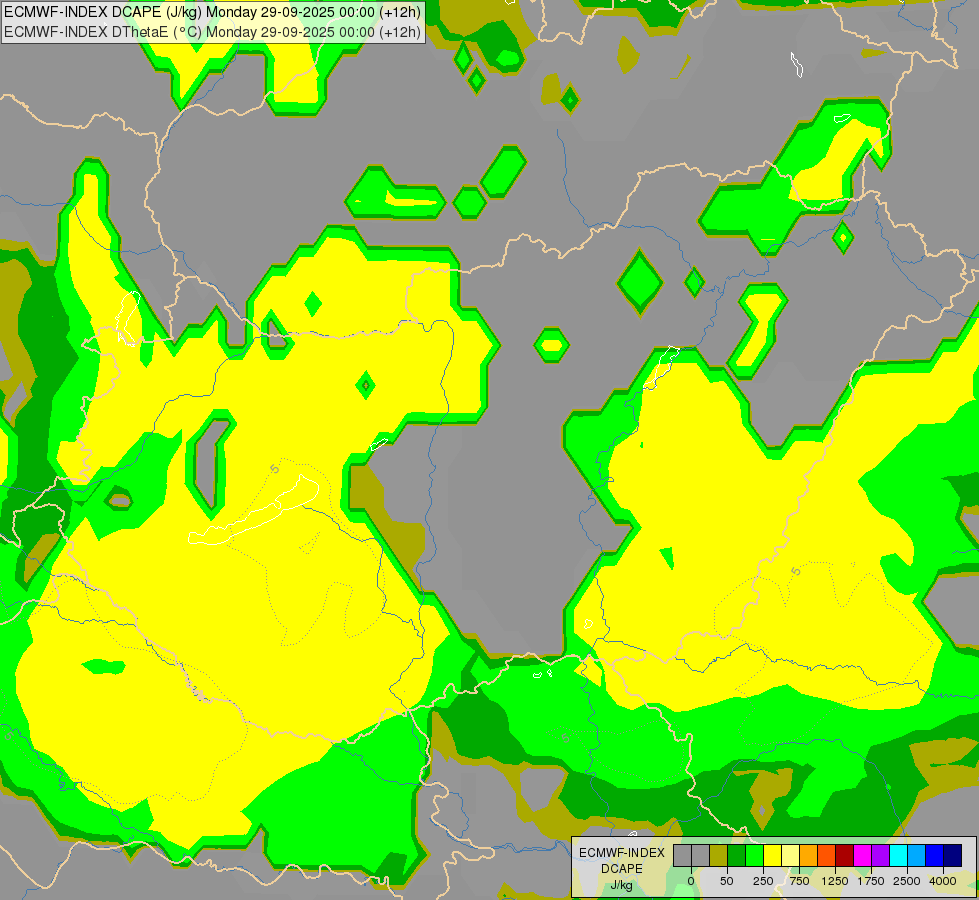This screenshot has width=979, height=900.
Task: Click the DCAPE label inside the legend
Action: coord(622,868)
